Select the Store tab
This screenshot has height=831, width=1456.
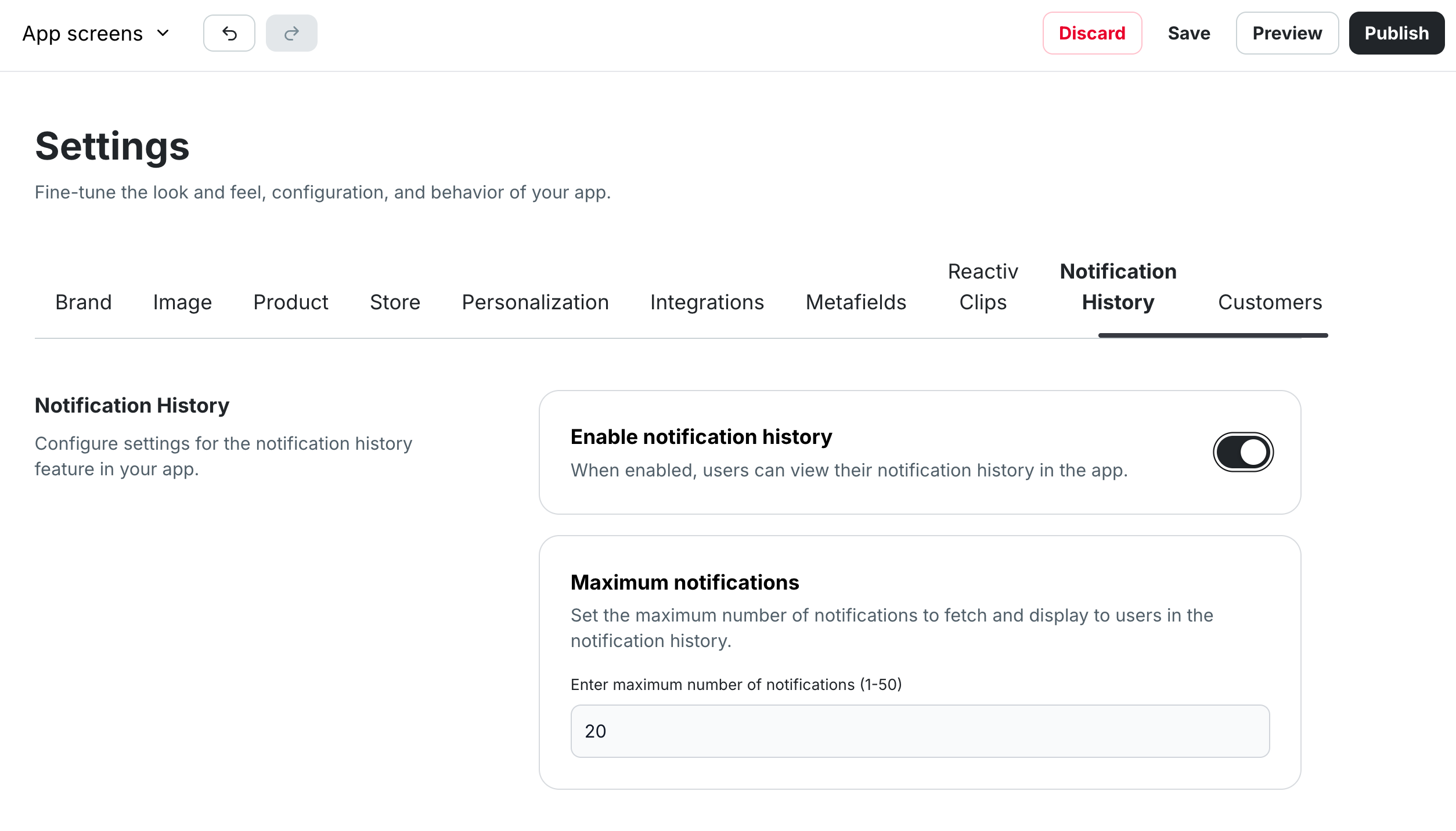coord(395,302)
